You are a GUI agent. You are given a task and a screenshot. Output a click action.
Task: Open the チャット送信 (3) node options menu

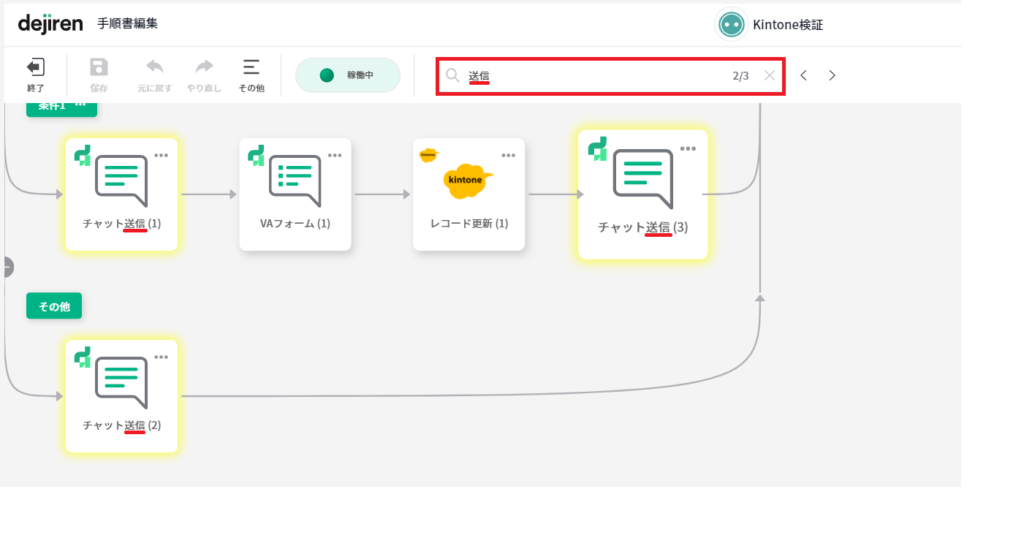coord(688,149)
